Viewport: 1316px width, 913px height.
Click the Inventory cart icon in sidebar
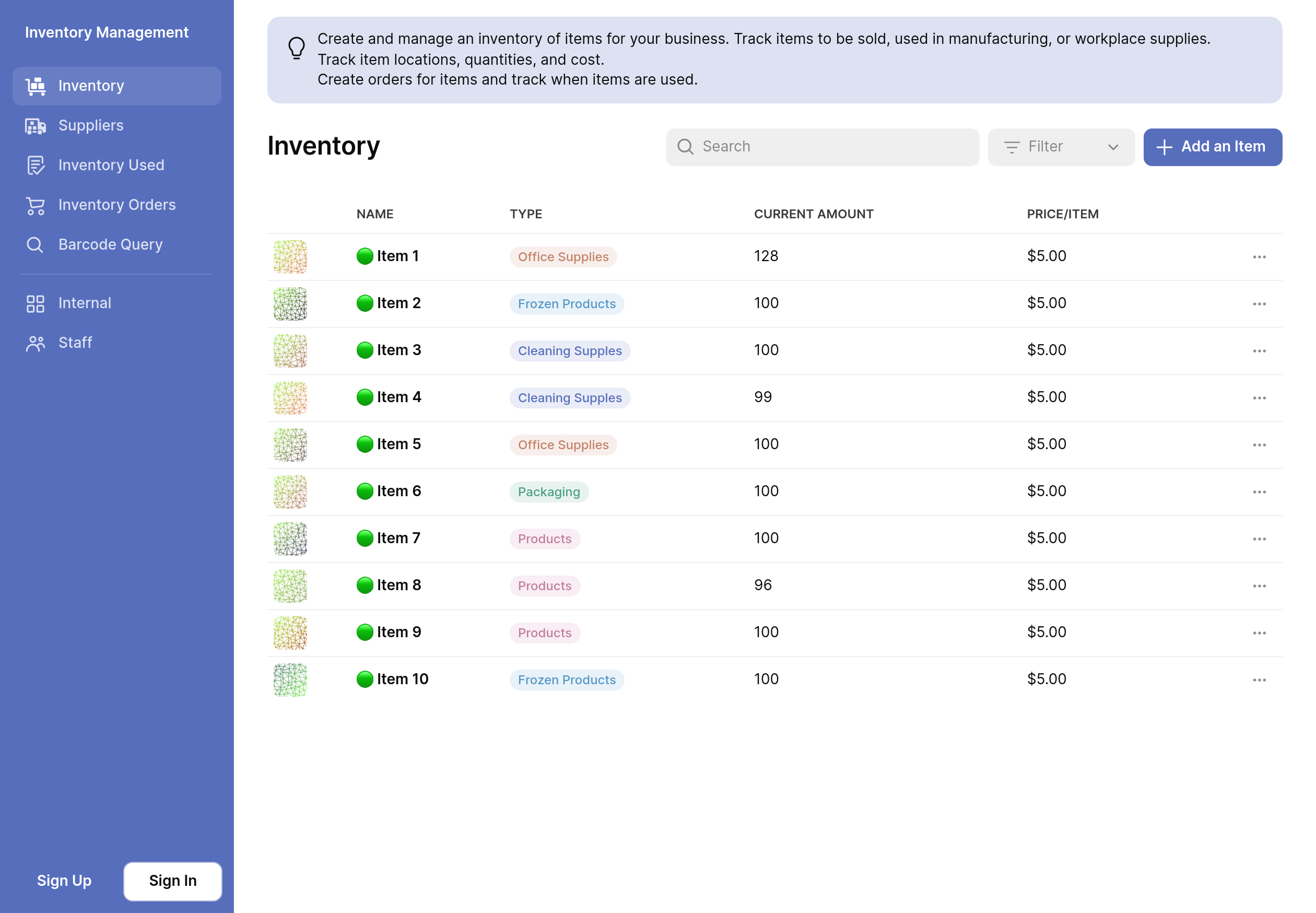click(36, 86)
